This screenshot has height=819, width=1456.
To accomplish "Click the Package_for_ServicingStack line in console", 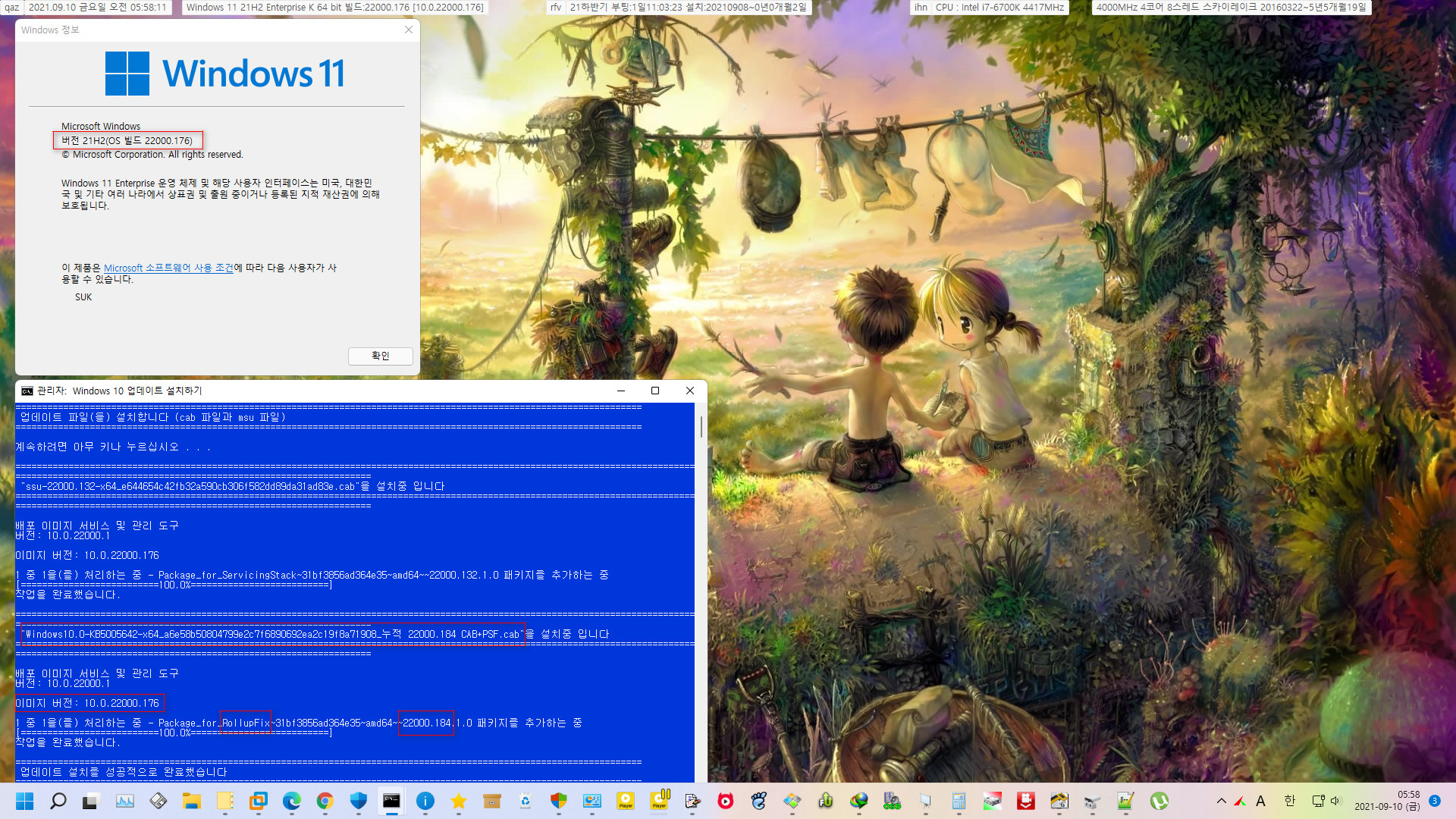I will coord(312,576).
